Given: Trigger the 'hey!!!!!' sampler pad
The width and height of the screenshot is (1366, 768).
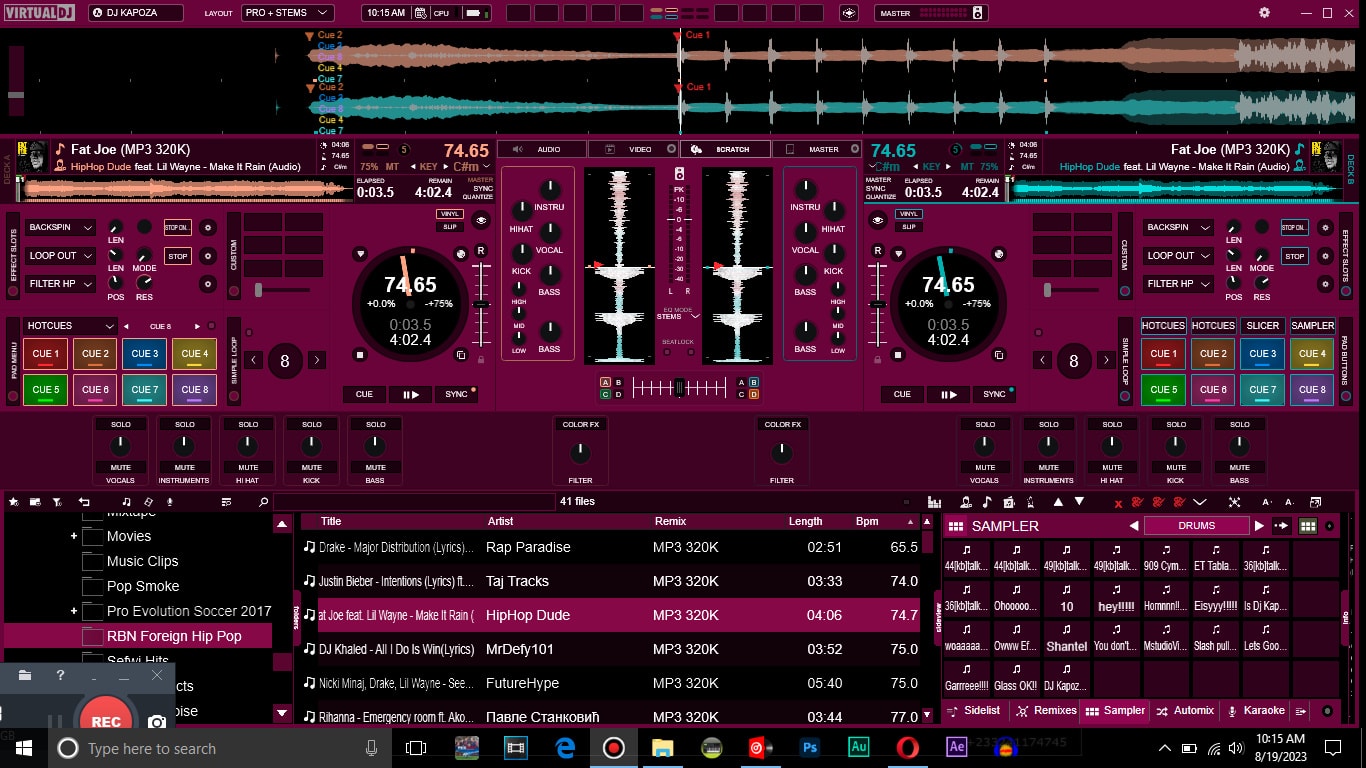Looking at the screenshot, I should pos(1116,599).
